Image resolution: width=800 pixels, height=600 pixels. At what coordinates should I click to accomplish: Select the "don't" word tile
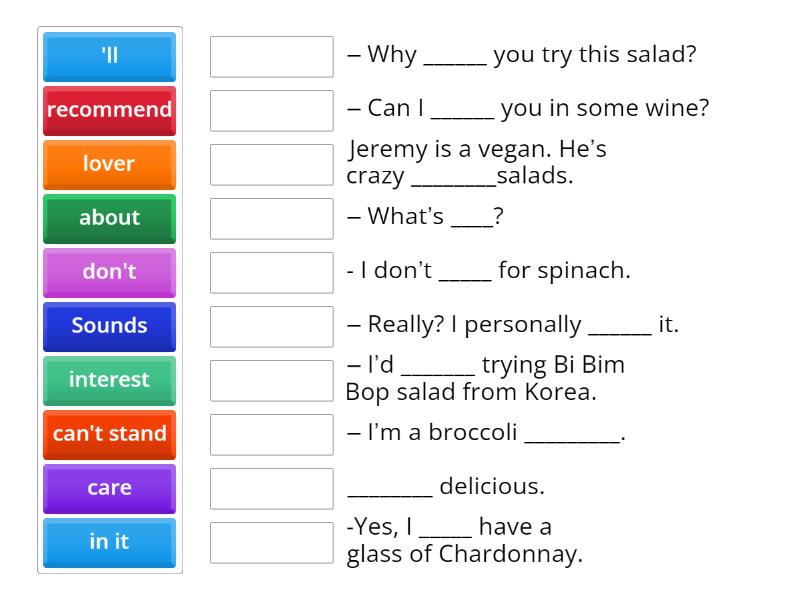pos(109,273)
